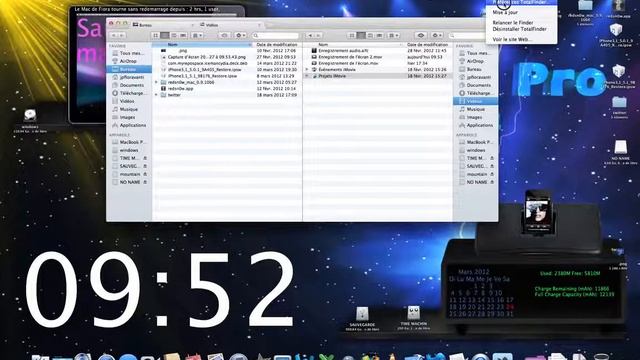The width and height of the screenshot is (640, 360).
Task: Choose Relancer le Finder menu item
Action: (x=521, y=23)
